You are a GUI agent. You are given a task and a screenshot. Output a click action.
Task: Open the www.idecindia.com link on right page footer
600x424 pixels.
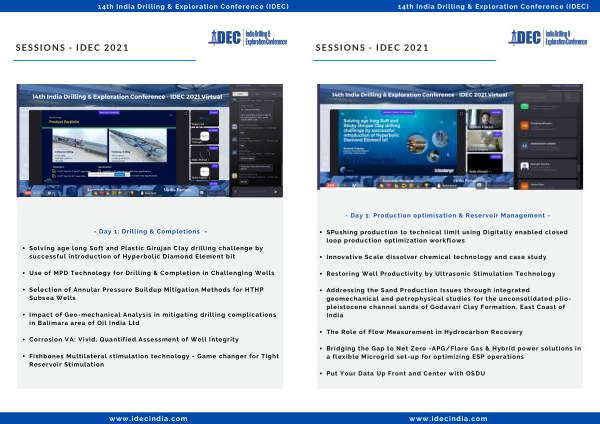pos(448,419)
